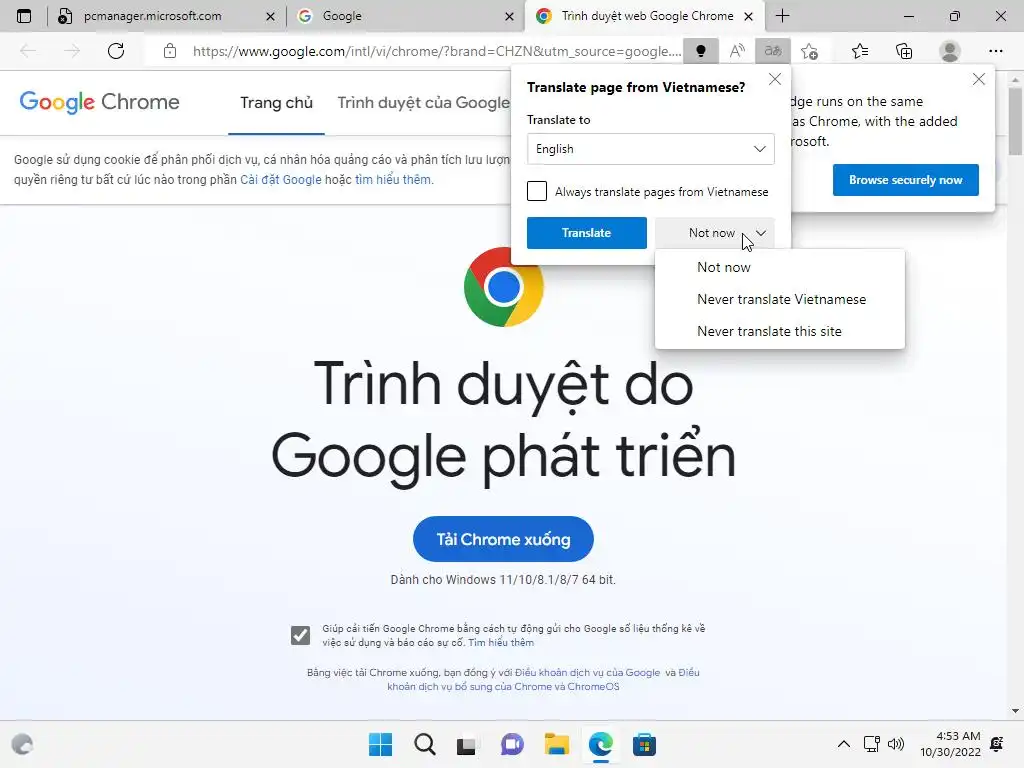Image resolution: width=1024 pixels, height=768 pixels.
Task: Click the Google Chrome logo on the page
Action: point(99,102)
